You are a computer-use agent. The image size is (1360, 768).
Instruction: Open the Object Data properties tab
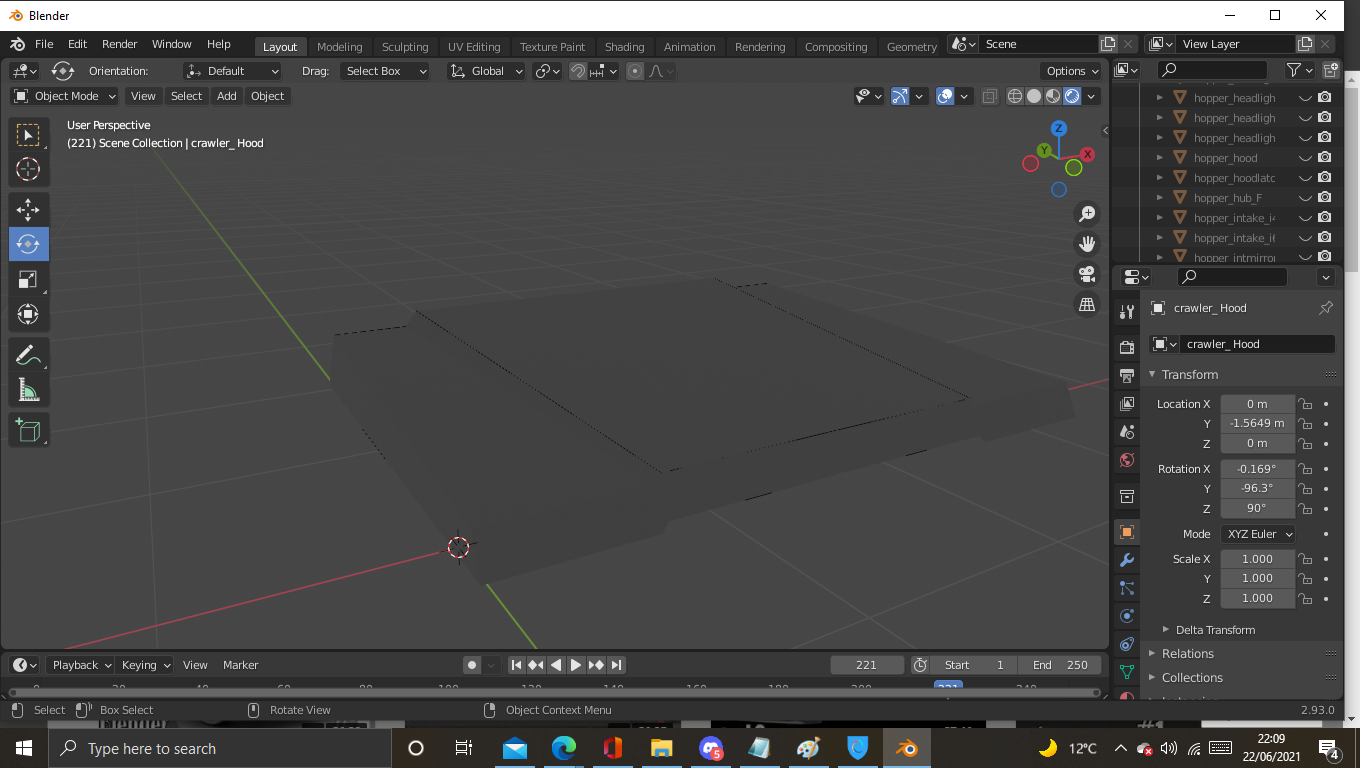[1127, 672]
